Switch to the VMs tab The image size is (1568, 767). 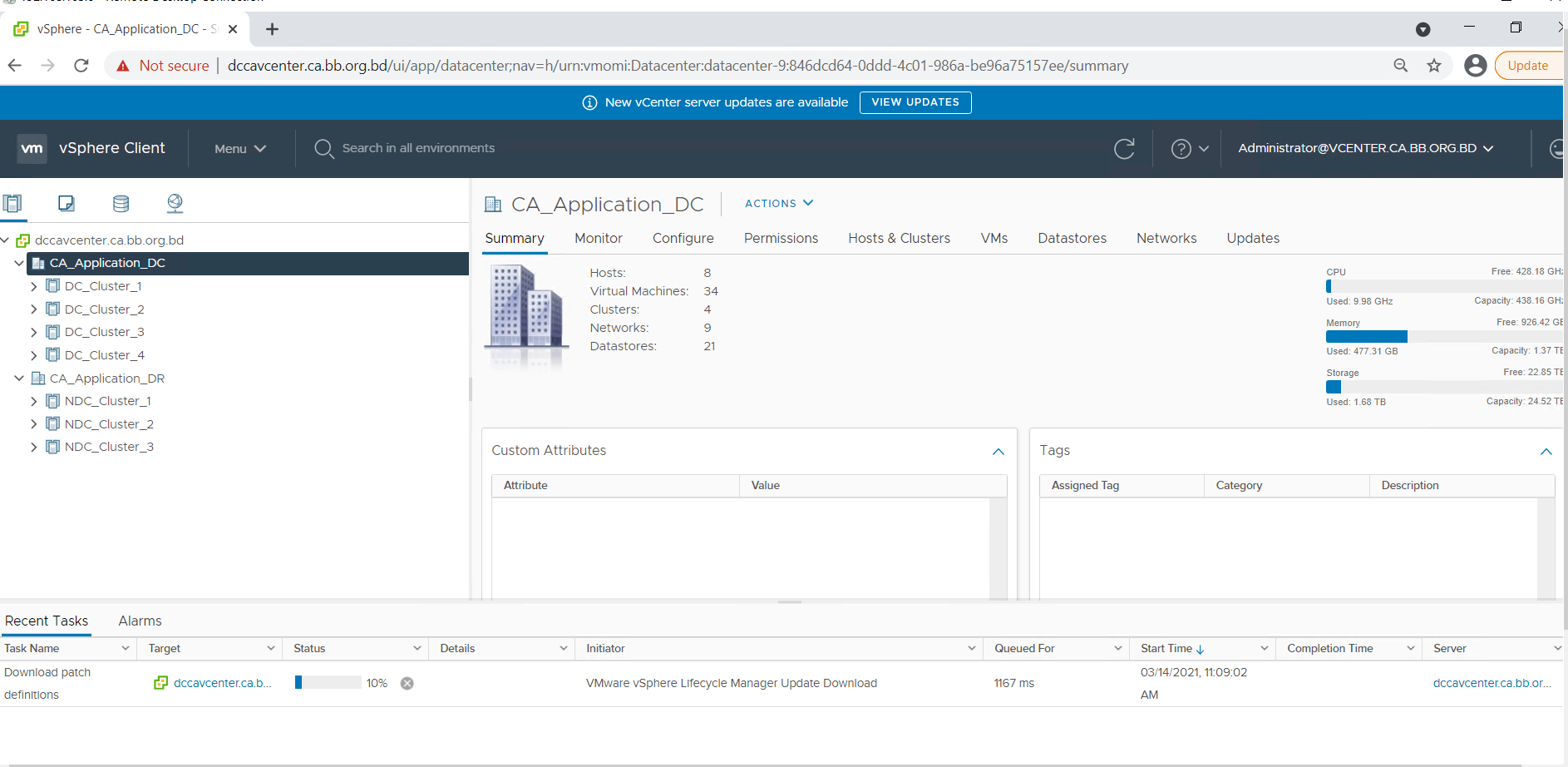click(x=994, y=238)
